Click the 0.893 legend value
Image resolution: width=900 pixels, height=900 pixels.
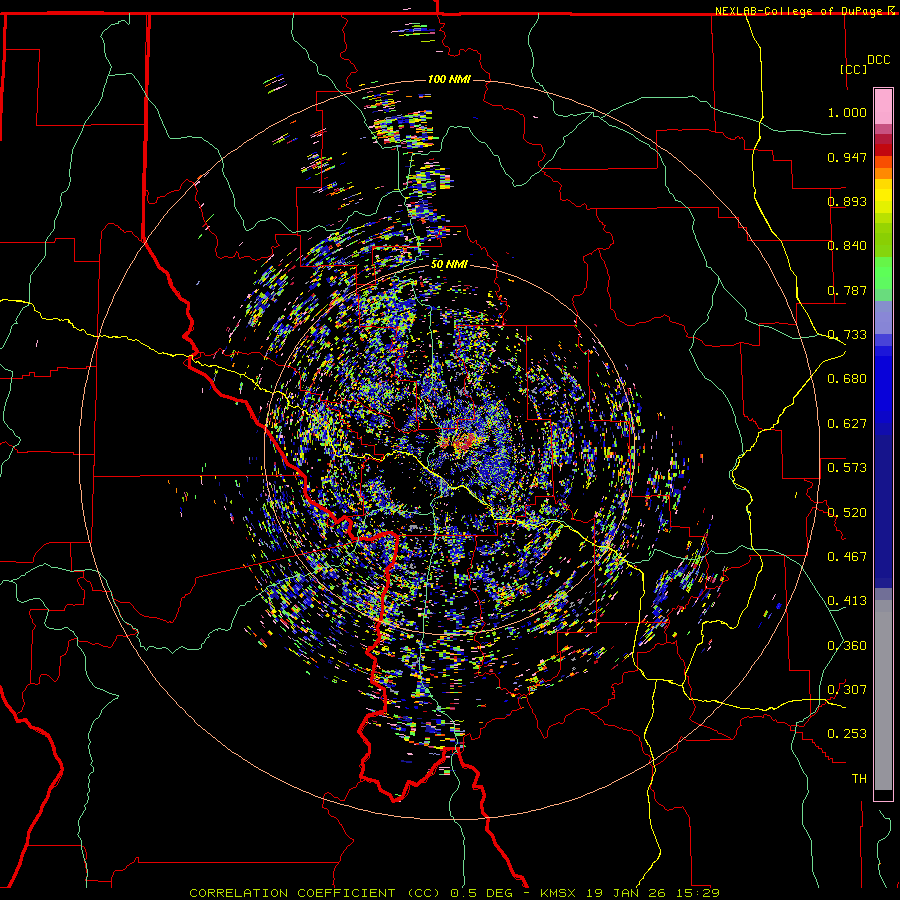coord(847,201)
